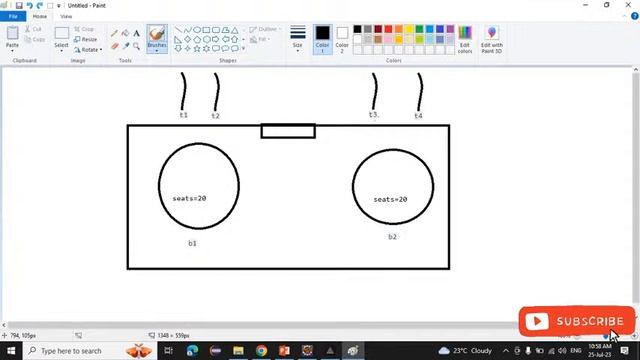Pick the right arrow shape
This screenshot has height=360, width=640.
[216, 39]
